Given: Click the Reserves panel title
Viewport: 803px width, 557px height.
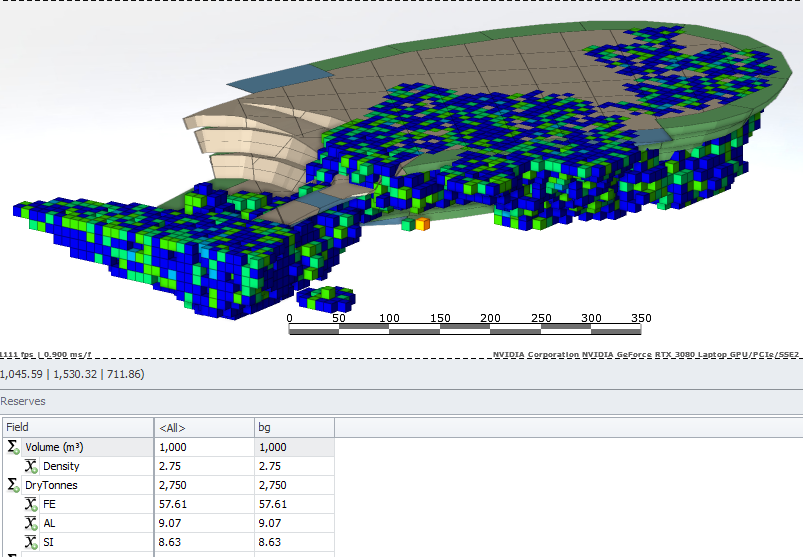Looking at the screenshot, I should [23, 401].
